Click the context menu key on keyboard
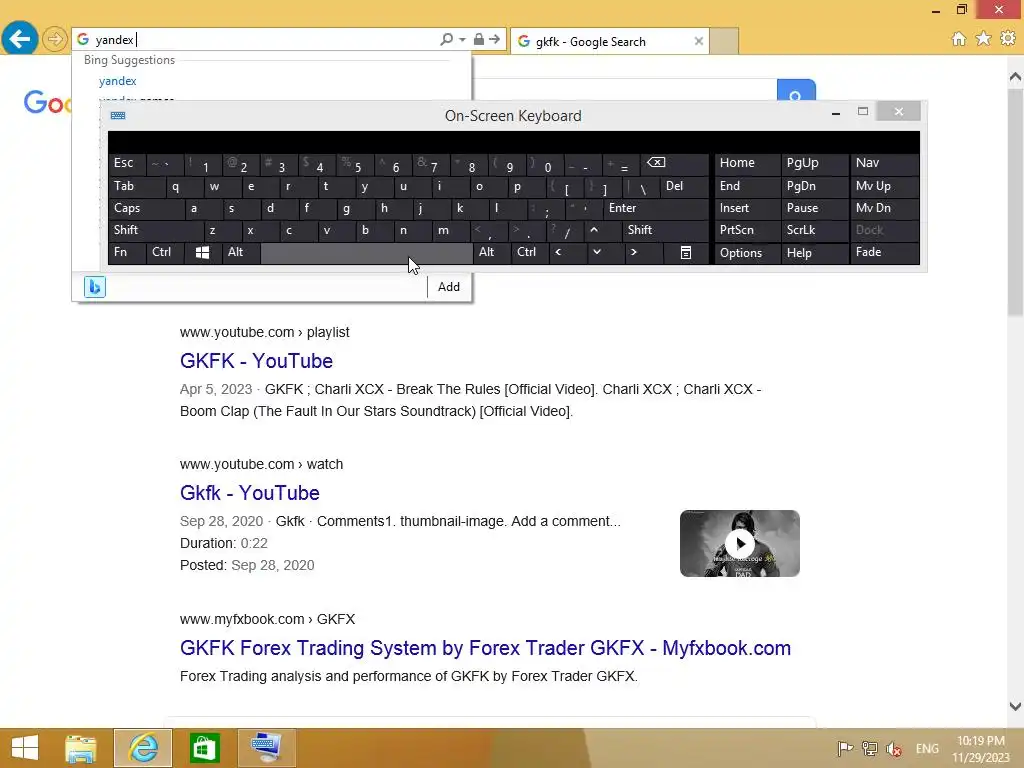The width and height of the screenshot is (1024, 768). coord(686,253)
